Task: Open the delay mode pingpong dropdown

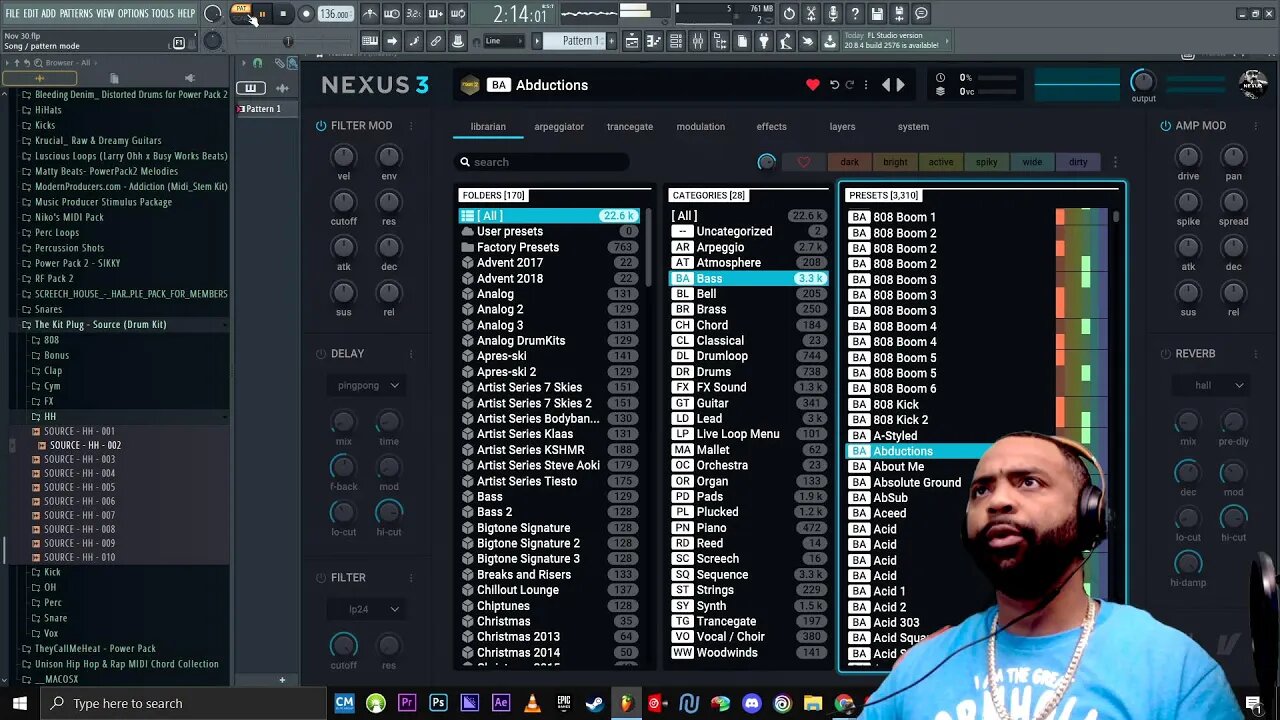Action: coord(368,385)
